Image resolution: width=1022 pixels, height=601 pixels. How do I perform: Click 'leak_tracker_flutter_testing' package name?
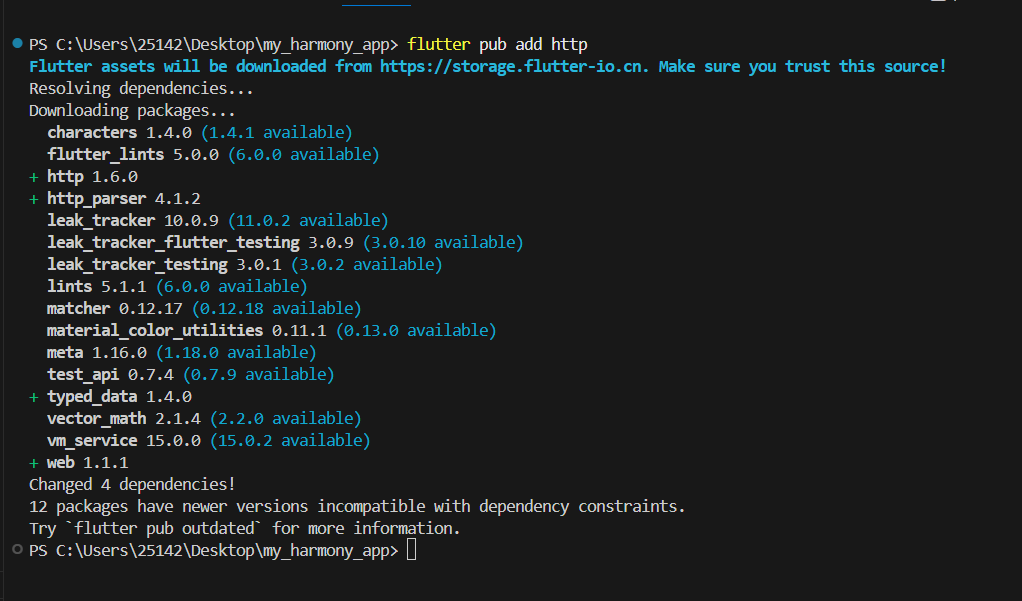pyautogui.click(x=173, y=242)
